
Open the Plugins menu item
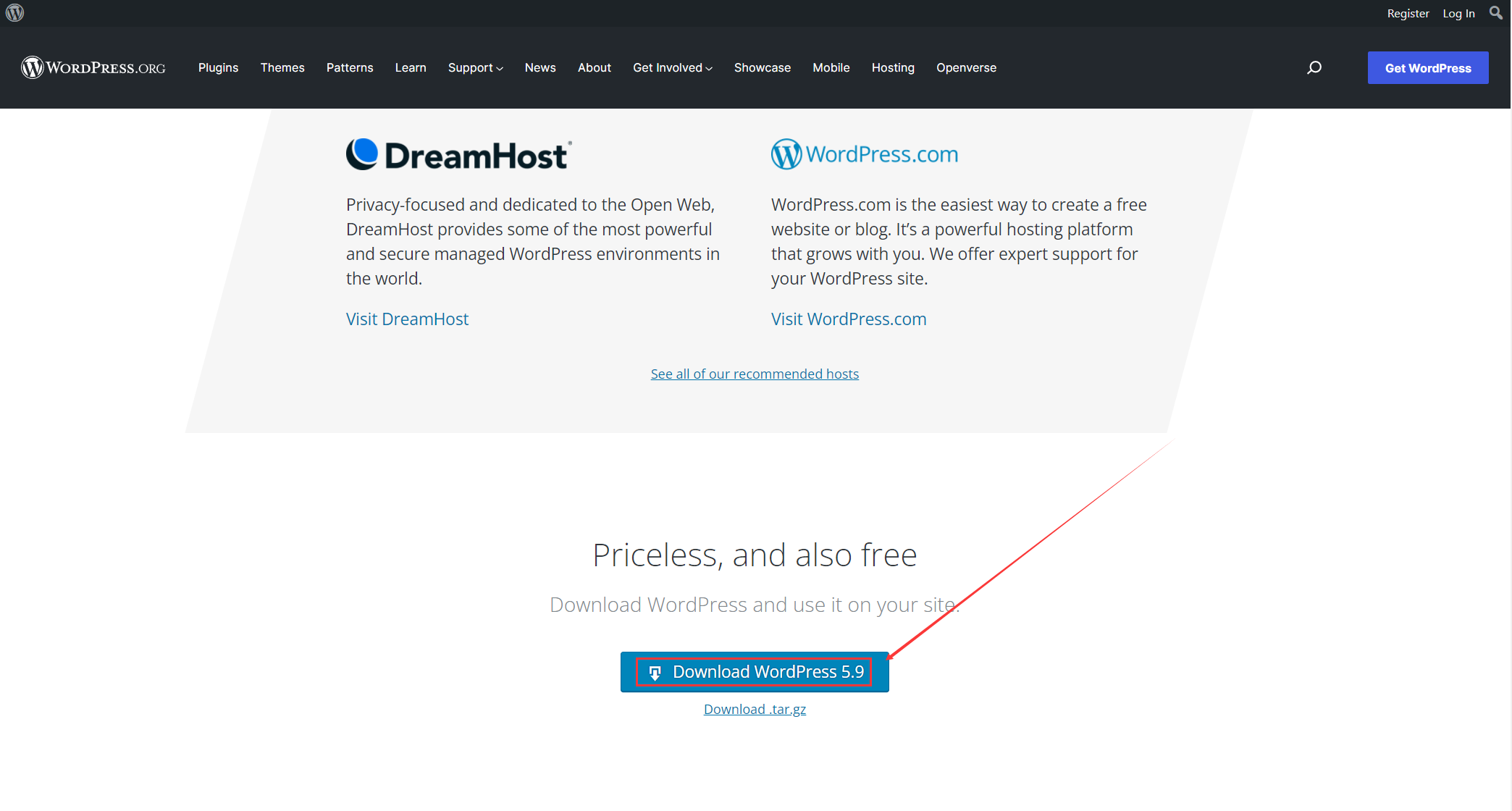pyautogui.click(x=218, y=67)
